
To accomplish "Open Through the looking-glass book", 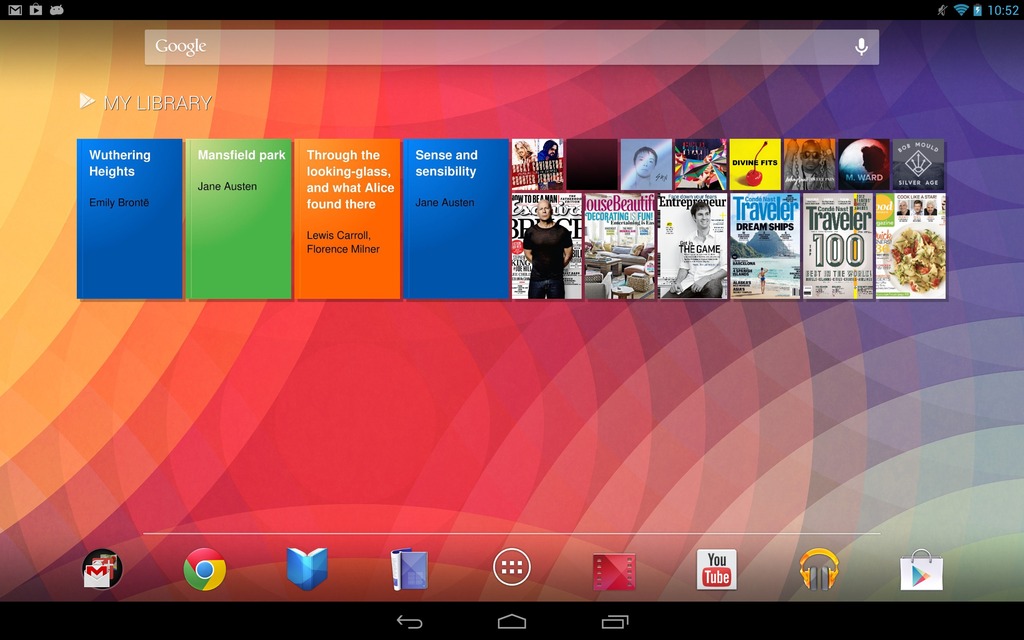I will [347, 219].
